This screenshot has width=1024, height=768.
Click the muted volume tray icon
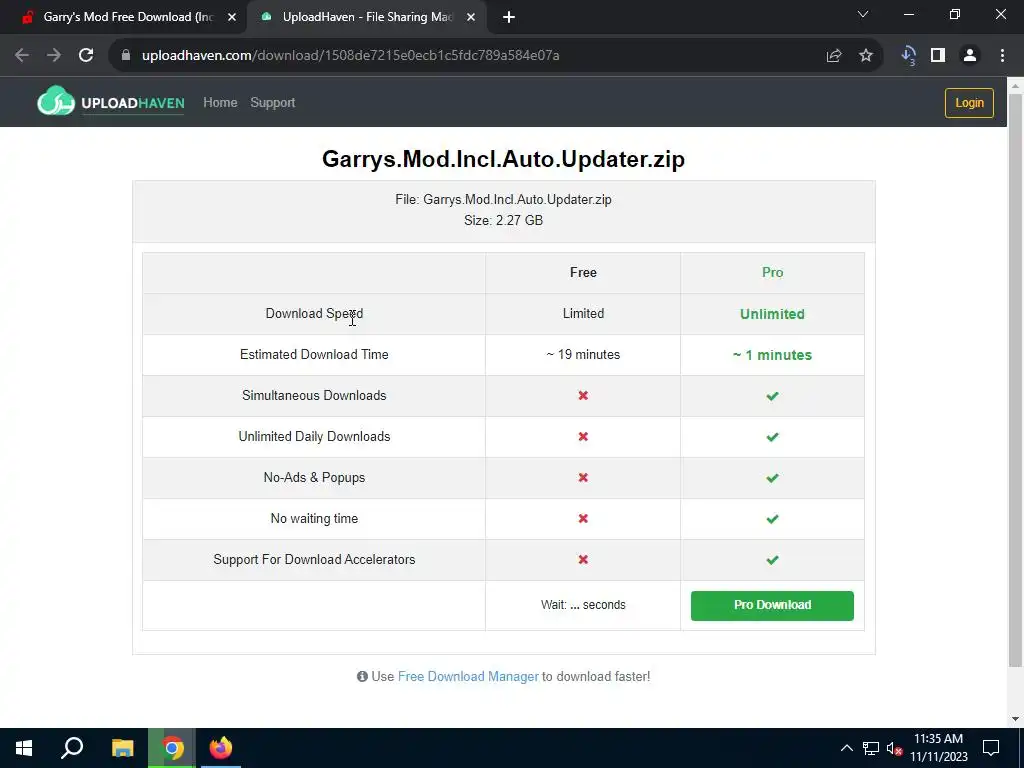(894, 748)
